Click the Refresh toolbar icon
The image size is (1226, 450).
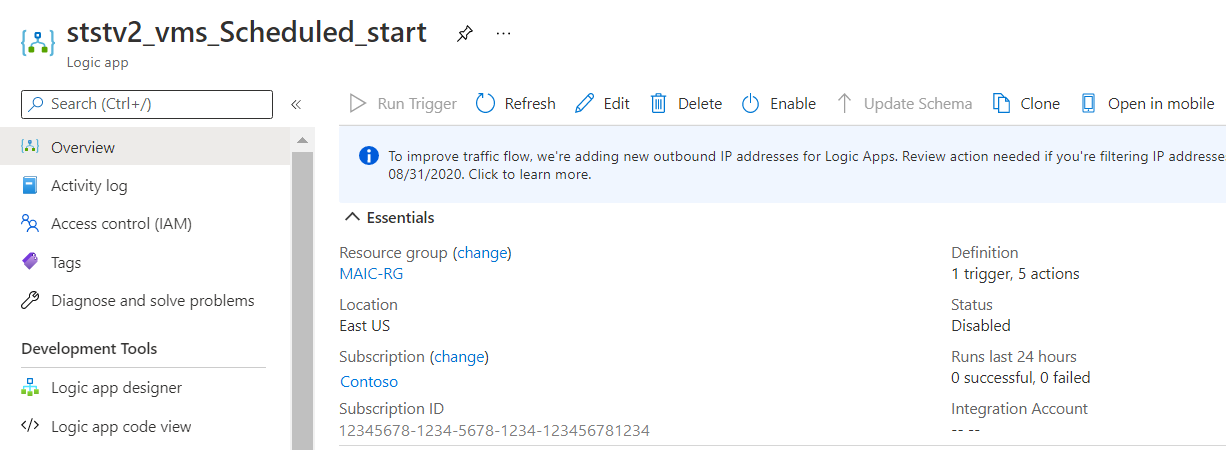tap(486, 104)
